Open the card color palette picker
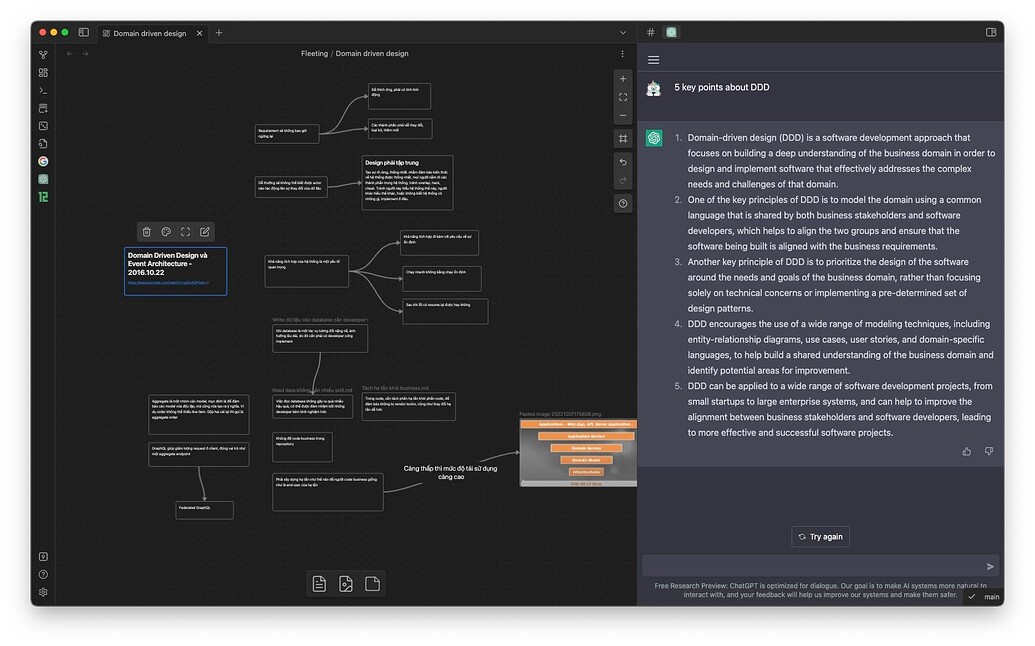 click(165, 231)
